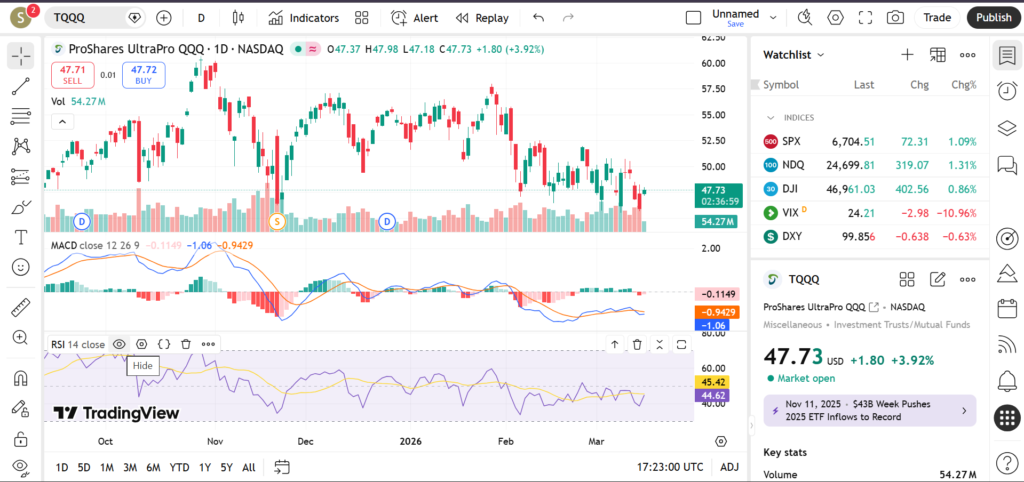Collapse the INDICES section in watchlist
This screenshot has width=1024, height=482.
(771, 117)
